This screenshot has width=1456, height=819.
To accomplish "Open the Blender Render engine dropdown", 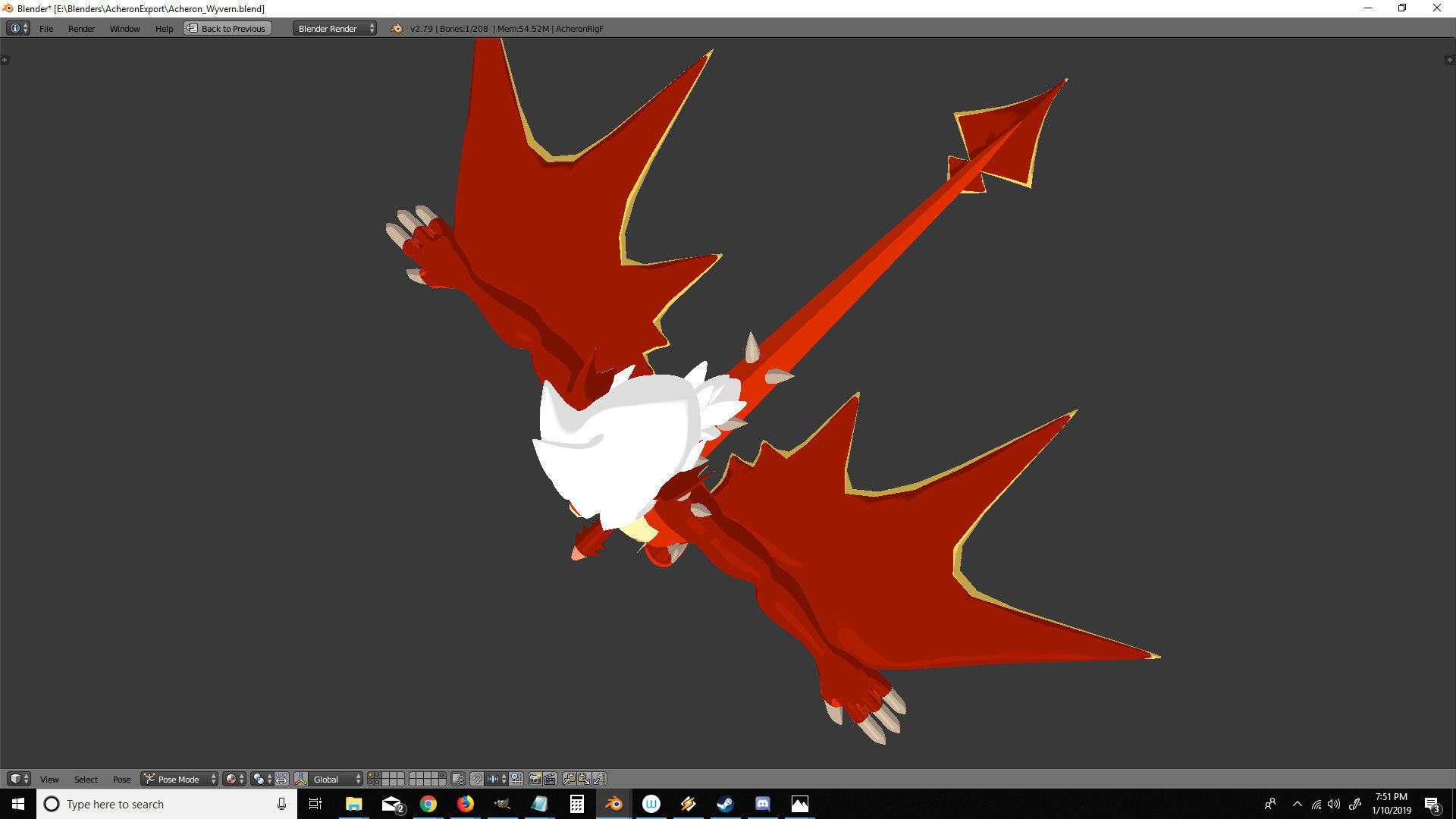I will 334,29.
